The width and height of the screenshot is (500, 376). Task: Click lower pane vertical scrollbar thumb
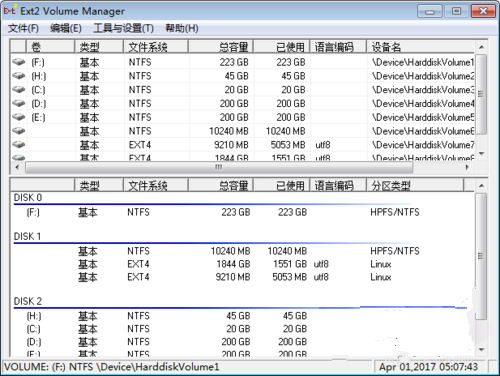(x=481, y=256)
